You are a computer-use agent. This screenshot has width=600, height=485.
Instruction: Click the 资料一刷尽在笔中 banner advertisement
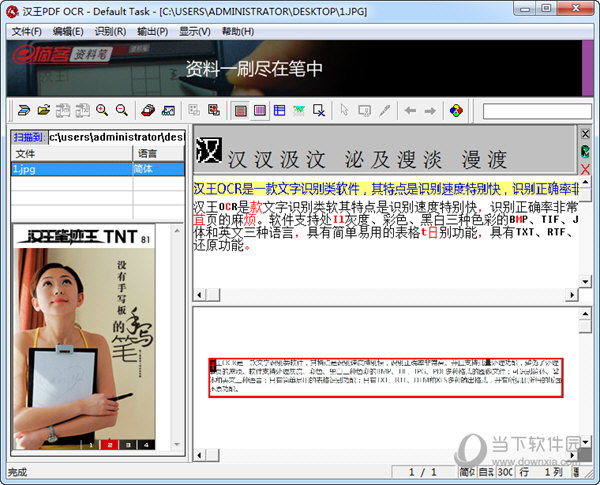(294, 68)
